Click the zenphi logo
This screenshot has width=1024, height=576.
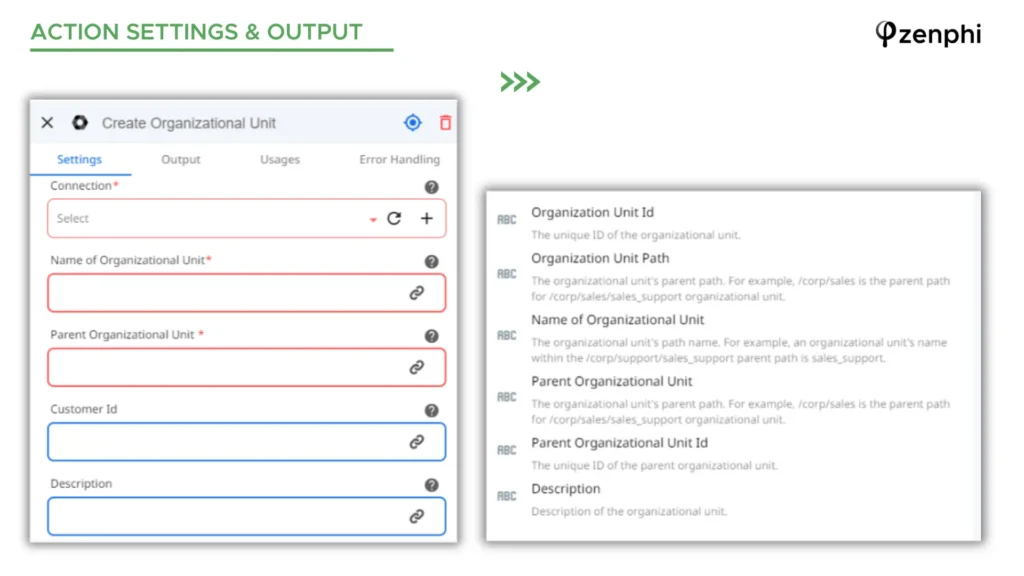928,34
